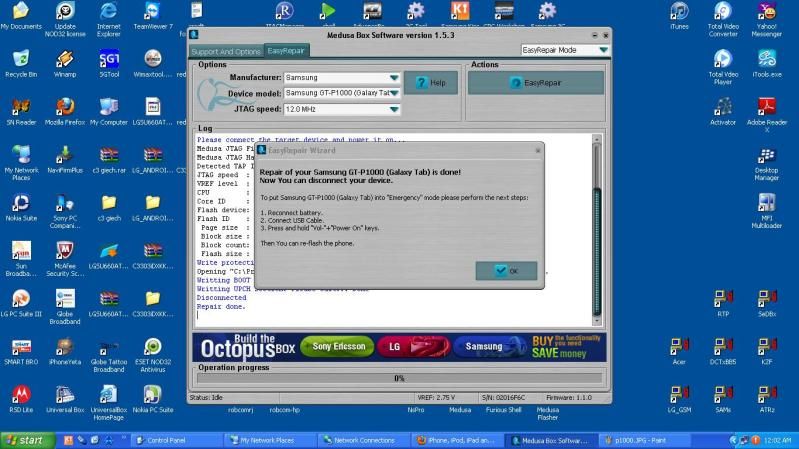Open Winamp desktop icon
The height and width of the screenshot is (449, 799).
[65, 64]
